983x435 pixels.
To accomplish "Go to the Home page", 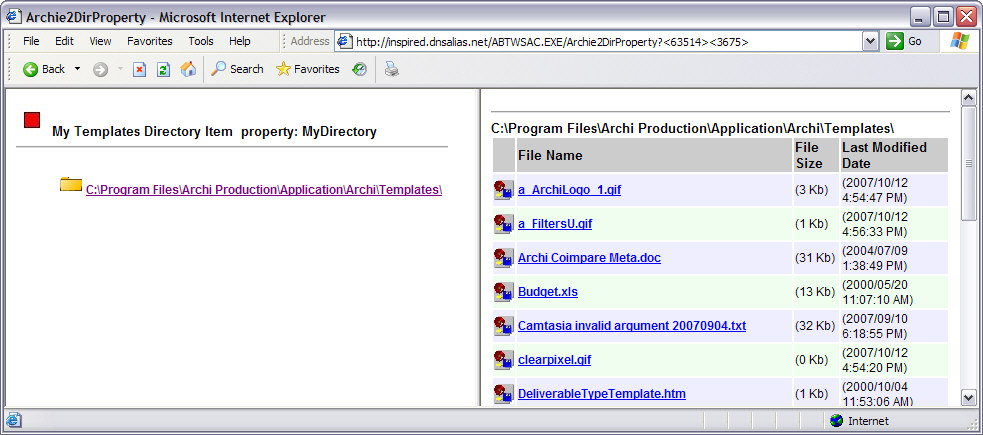I will pyautogui.click(x=188, y=69).
